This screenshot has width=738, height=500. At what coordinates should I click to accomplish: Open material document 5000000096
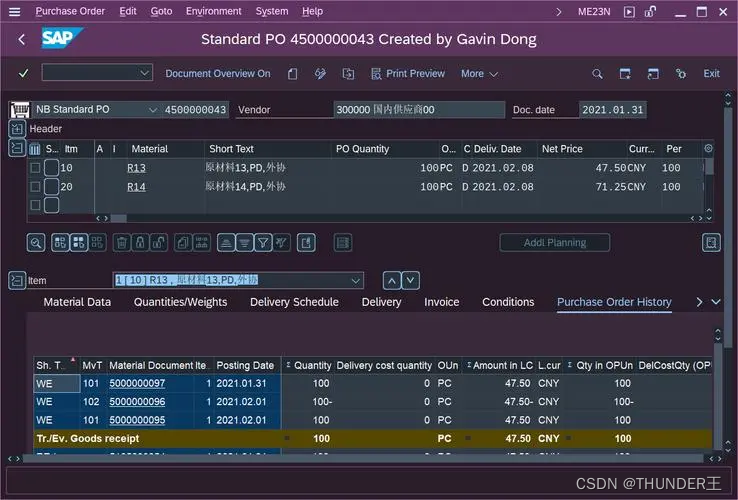137,402
